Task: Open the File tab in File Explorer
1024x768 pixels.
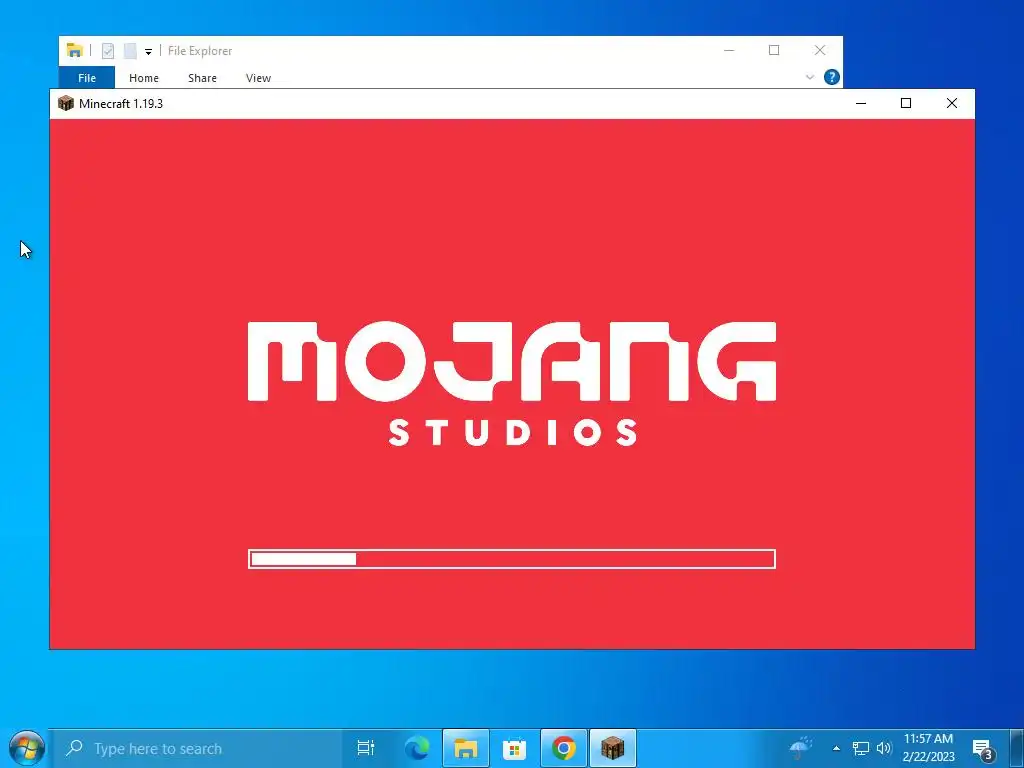Action: coord(87,78)
